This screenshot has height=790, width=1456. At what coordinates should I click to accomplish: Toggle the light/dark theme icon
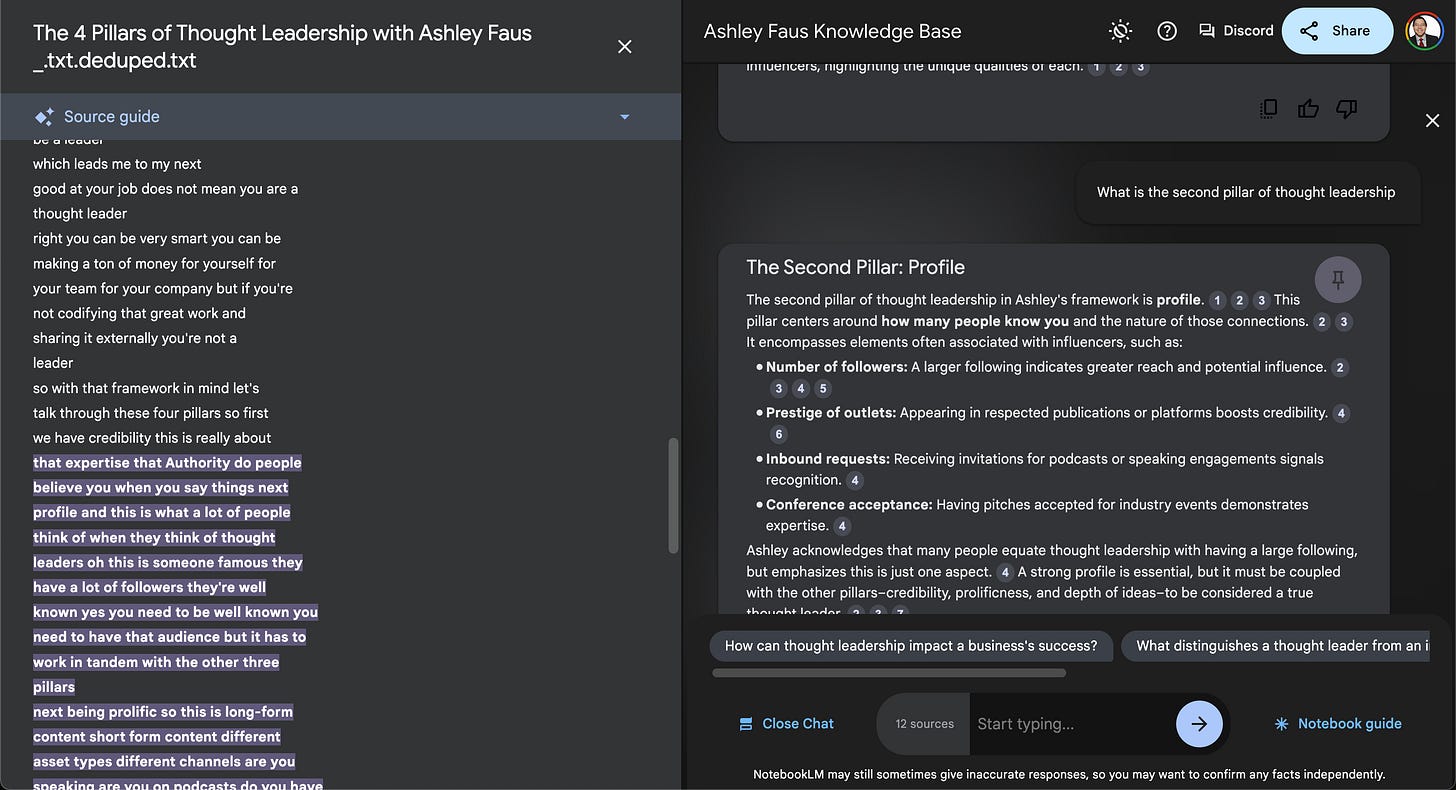tap(1121, 31)
